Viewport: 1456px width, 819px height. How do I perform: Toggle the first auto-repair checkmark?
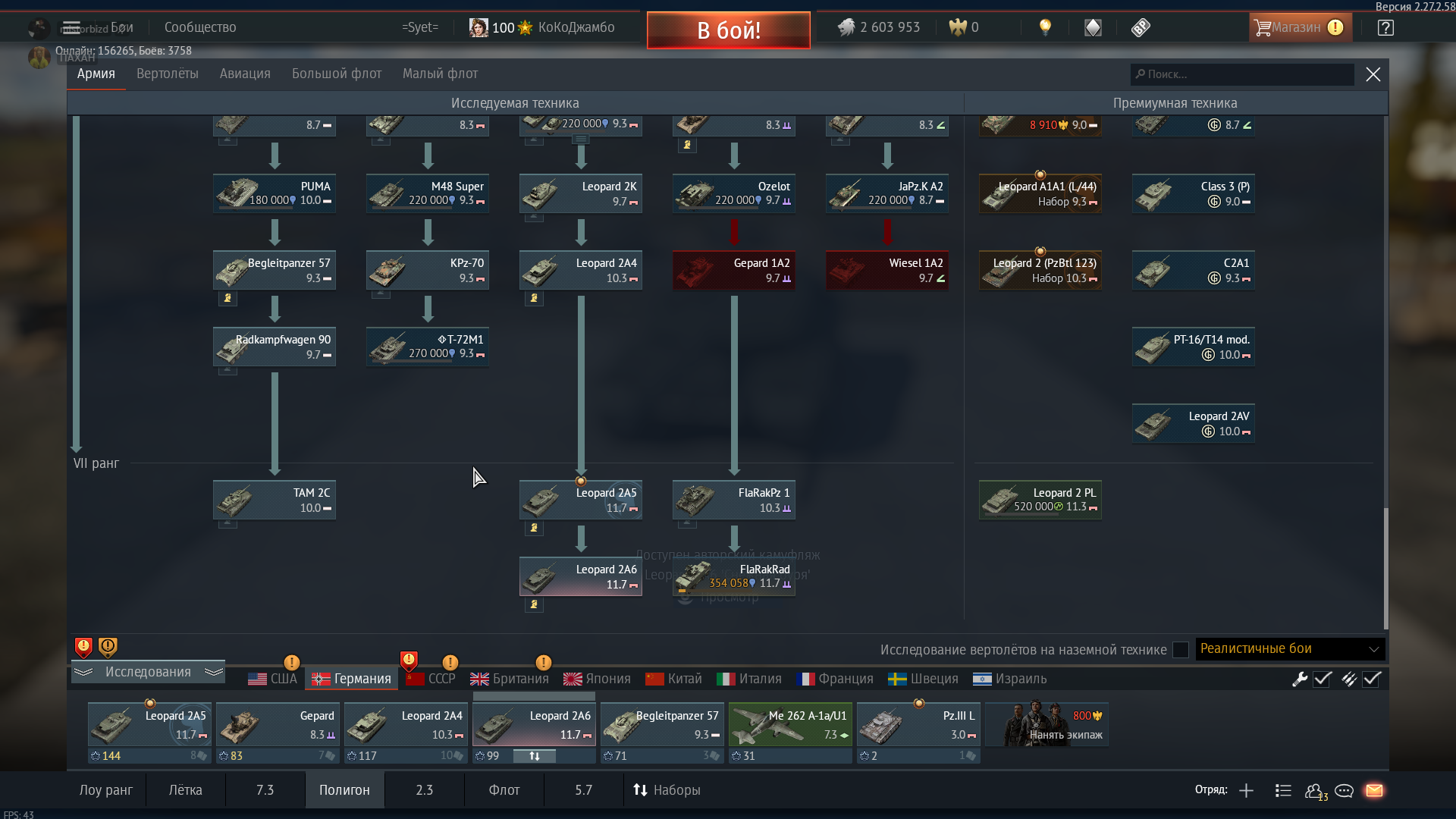coord(1323,679)
